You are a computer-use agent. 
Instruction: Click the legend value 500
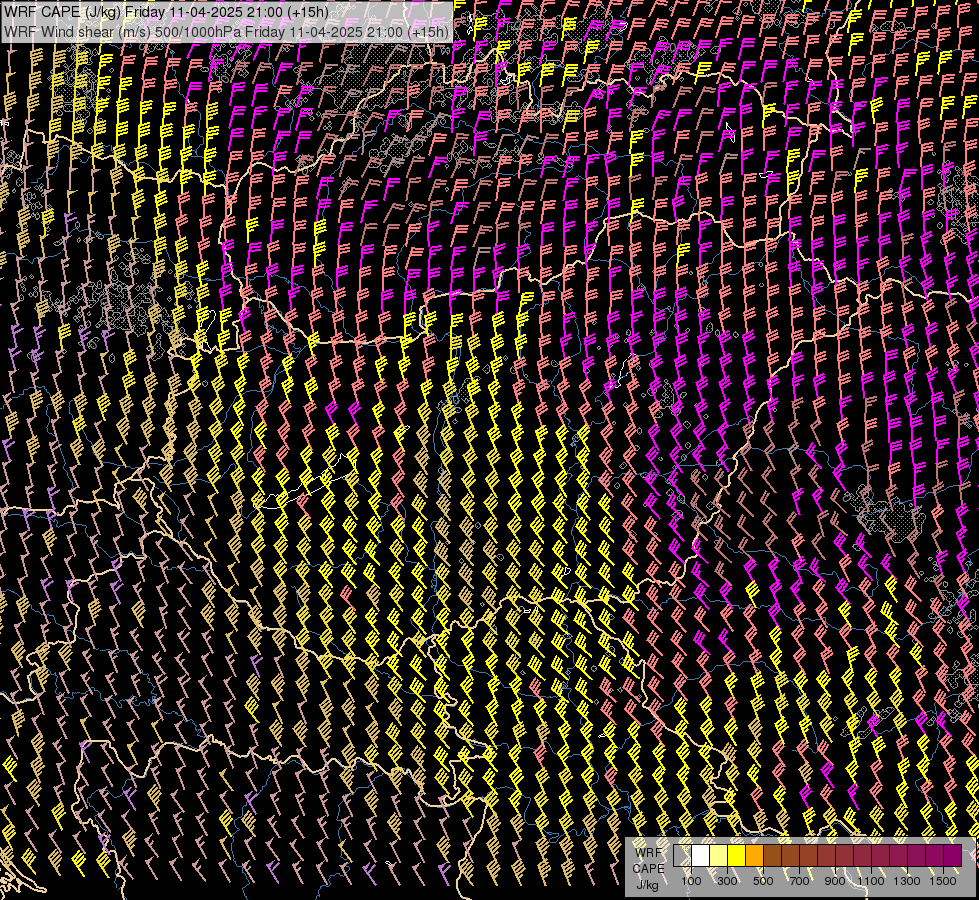tap(763, 881)
